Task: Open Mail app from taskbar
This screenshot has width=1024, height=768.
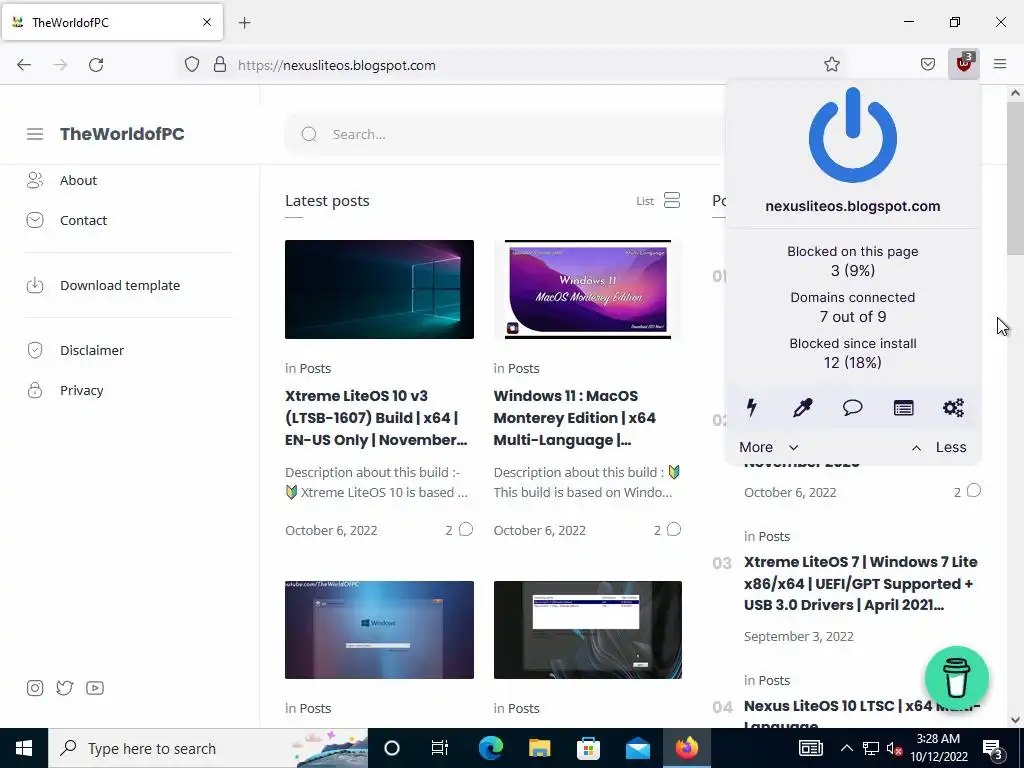Action: point(638,748)
